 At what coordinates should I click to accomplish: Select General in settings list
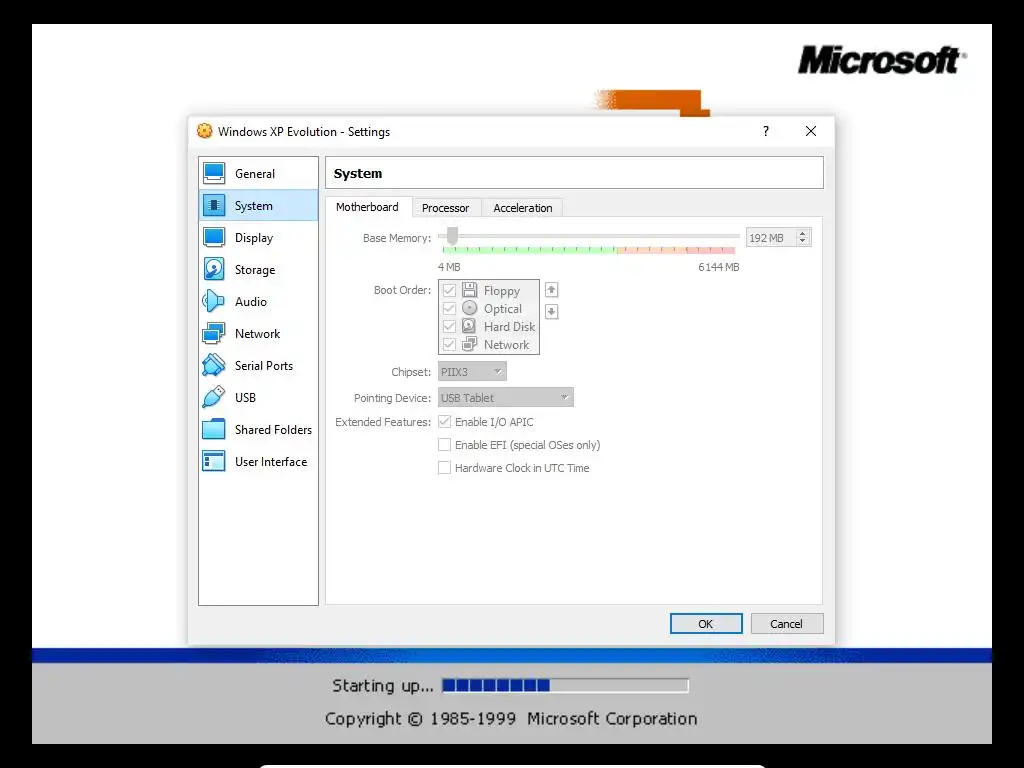(259, 174)
